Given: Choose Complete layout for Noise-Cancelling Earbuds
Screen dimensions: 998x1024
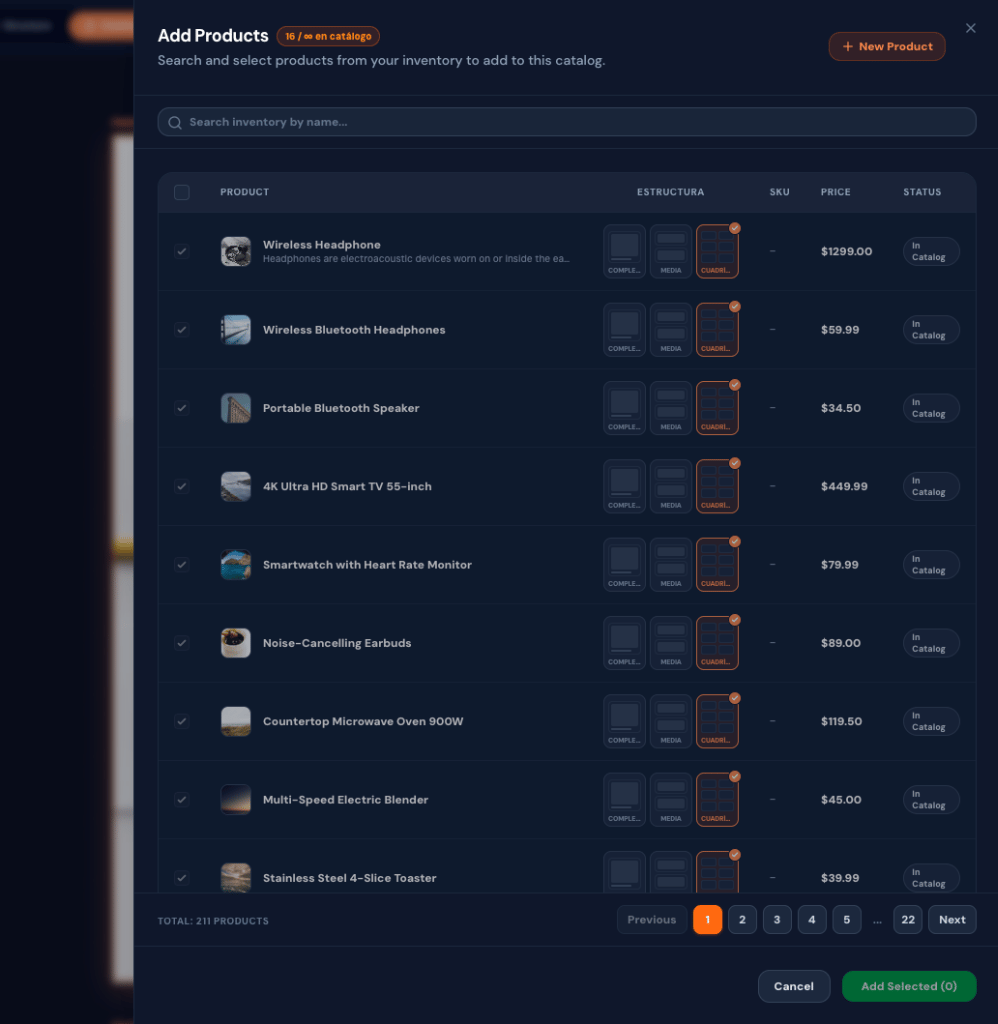Looking at the screenshot, I should coord(624,643).
